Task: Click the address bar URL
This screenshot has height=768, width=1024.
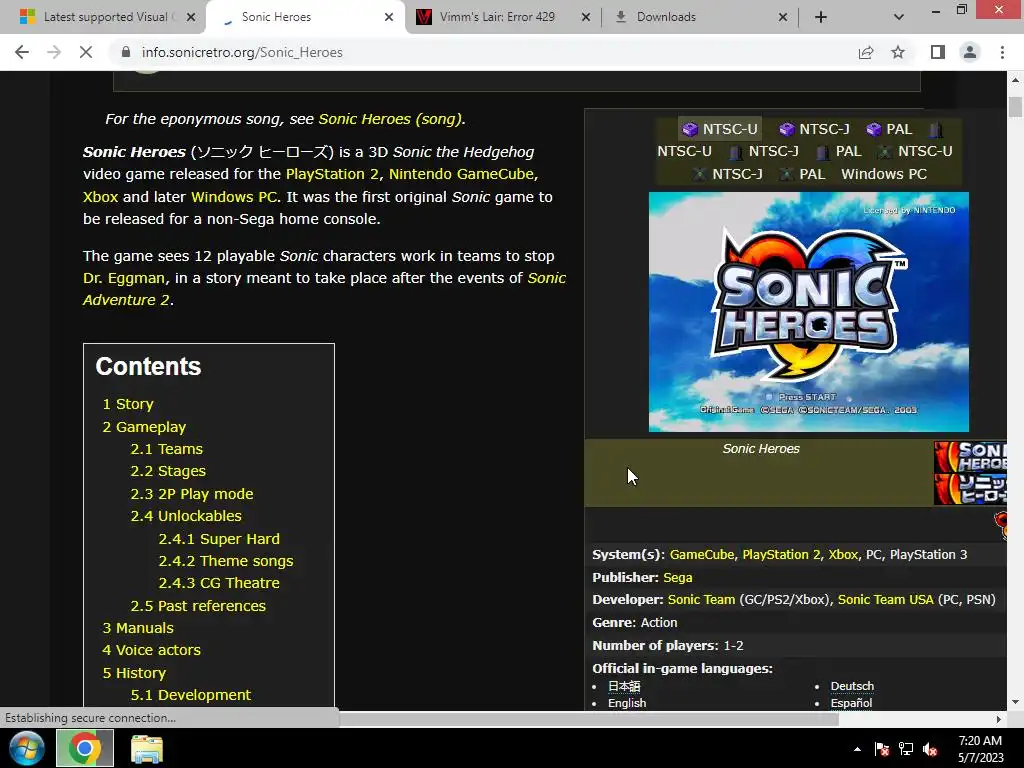Action: [242, 52]
